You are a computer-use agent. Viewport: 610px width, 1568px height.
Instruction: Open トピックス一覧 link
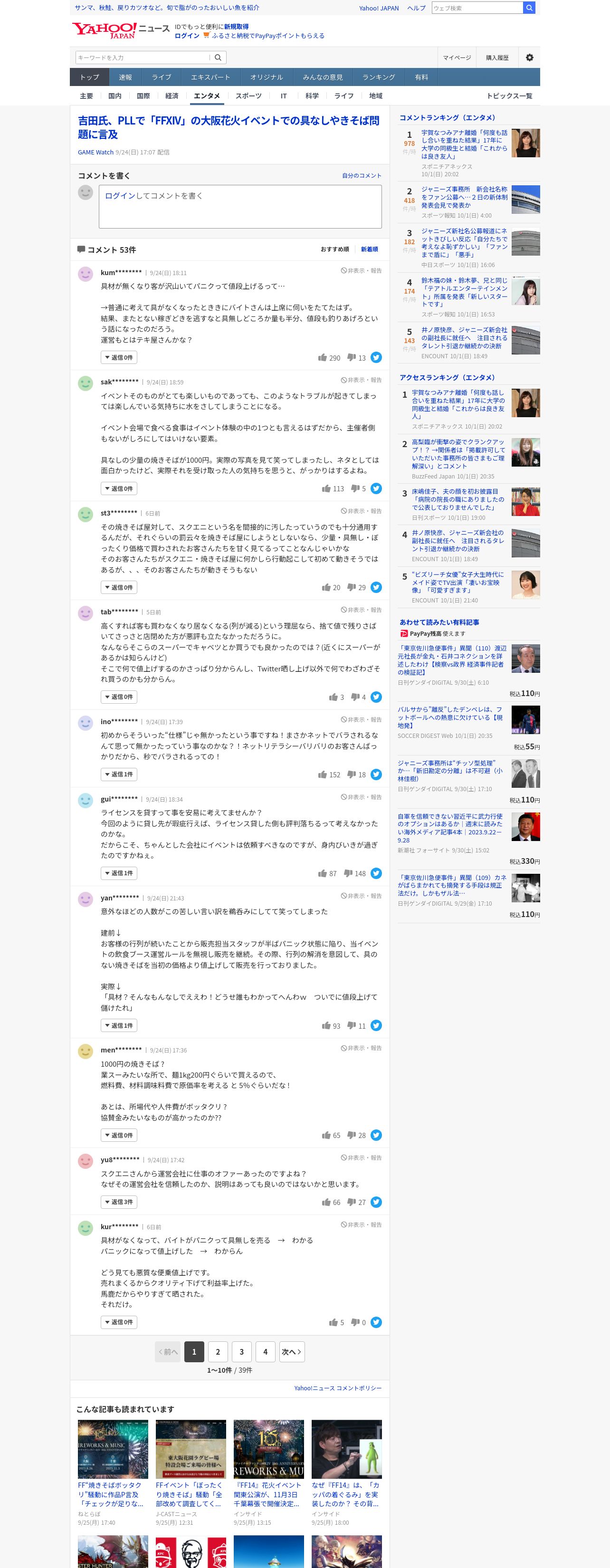pos(509,96)
